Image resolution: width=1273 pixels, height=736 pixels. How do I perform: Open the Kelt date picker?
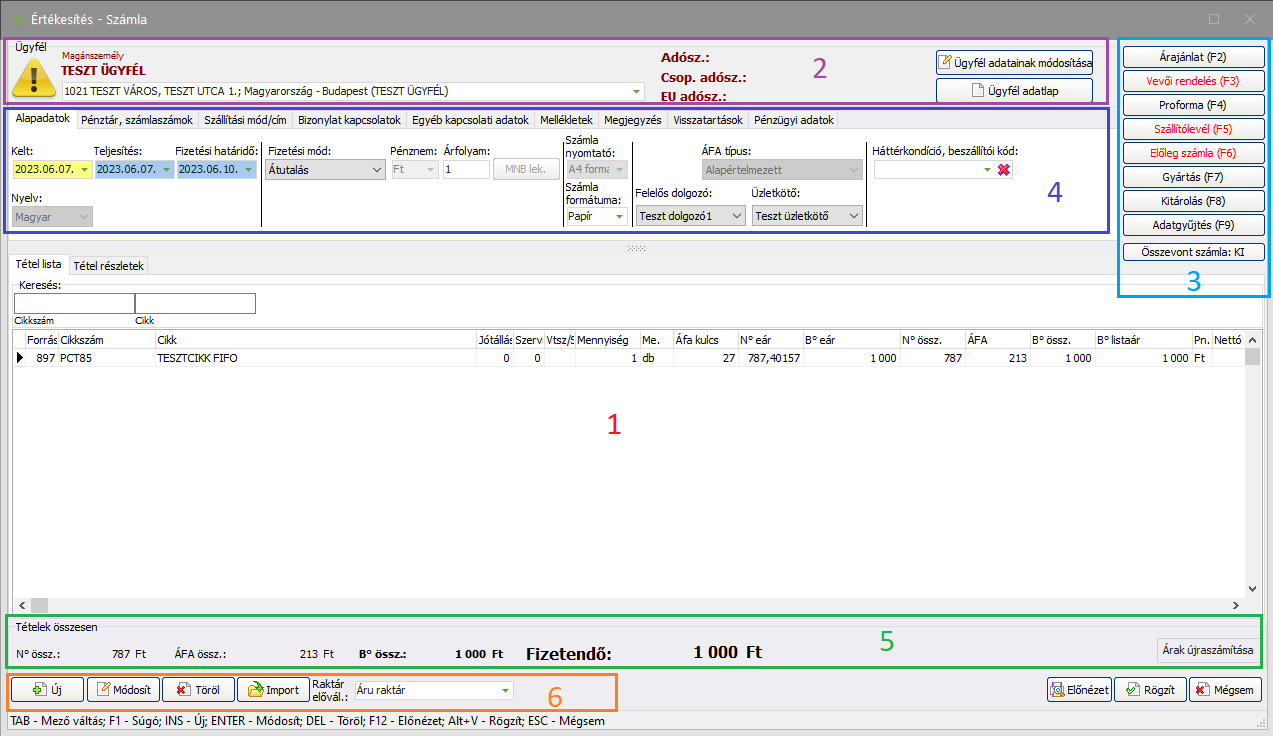[x=84, y=170]
